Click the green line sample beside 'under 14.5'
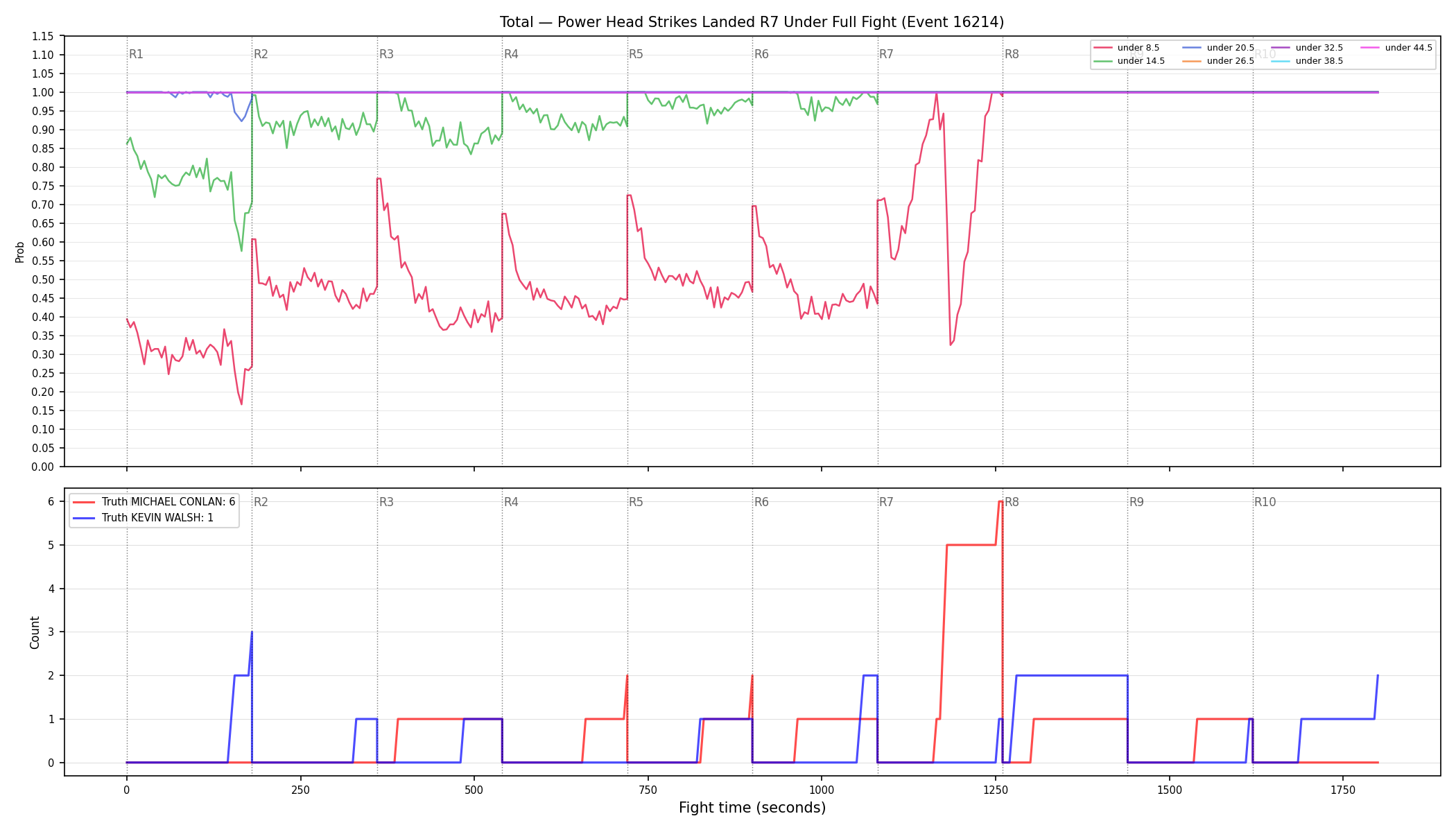The width and height of the screenshot is (1456, 832). [x=1103, y=61]
